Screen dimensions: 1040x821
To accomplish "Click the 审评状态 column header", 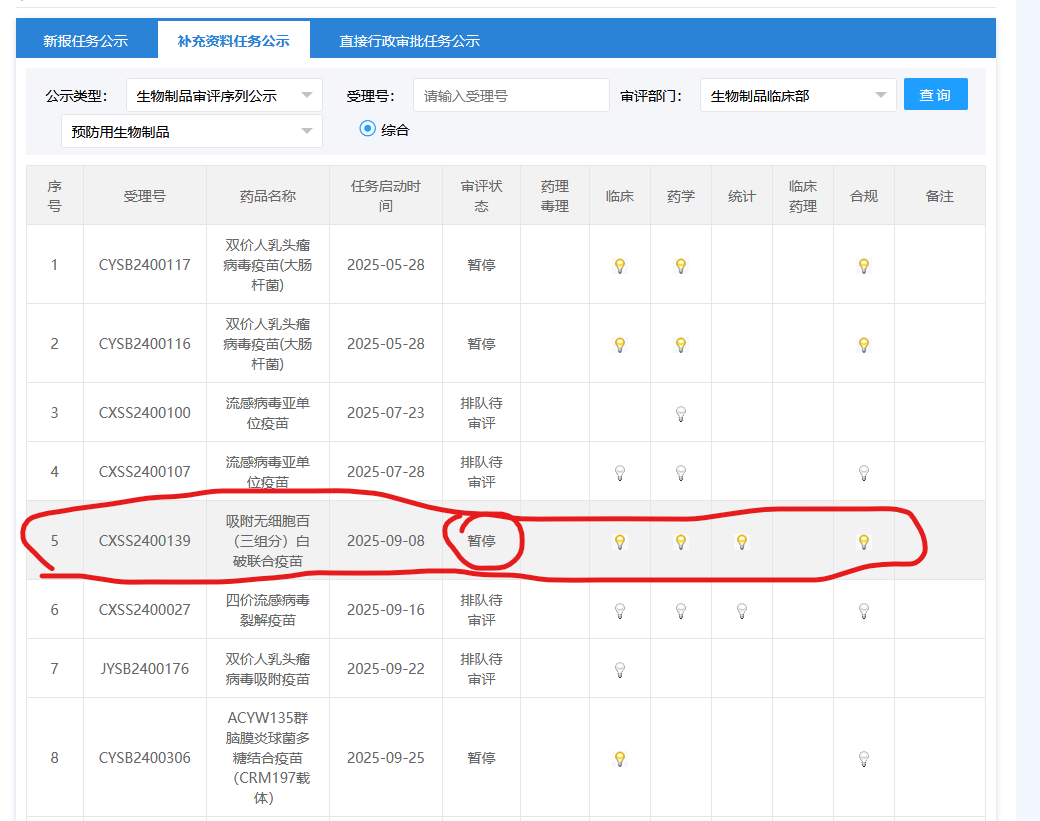I will 482,196.
